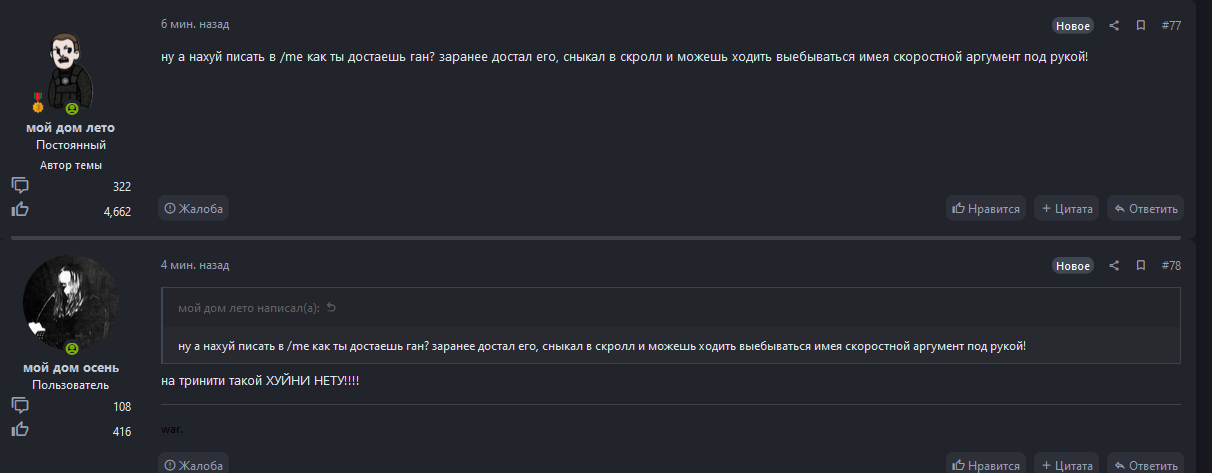Screen dimensions: 1212x473
Task: Add post #77 to multi-quote with Цитата
Action: [1066, 208]
